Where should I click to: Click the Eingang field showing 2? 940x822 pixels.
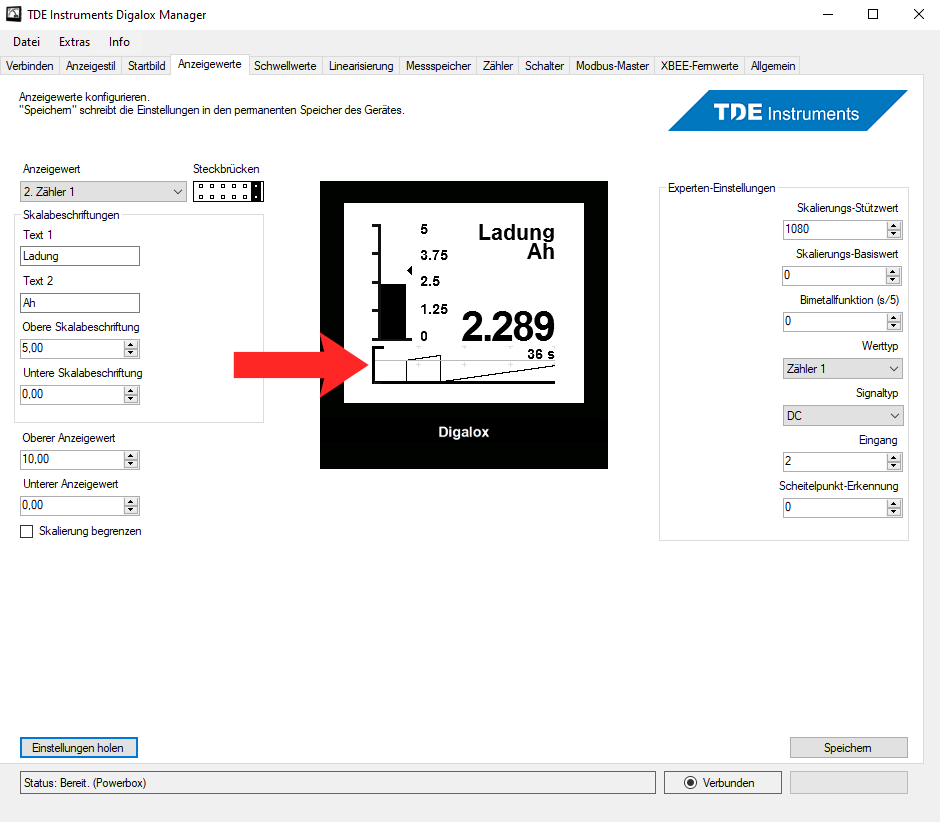click(x=834, y=461)
